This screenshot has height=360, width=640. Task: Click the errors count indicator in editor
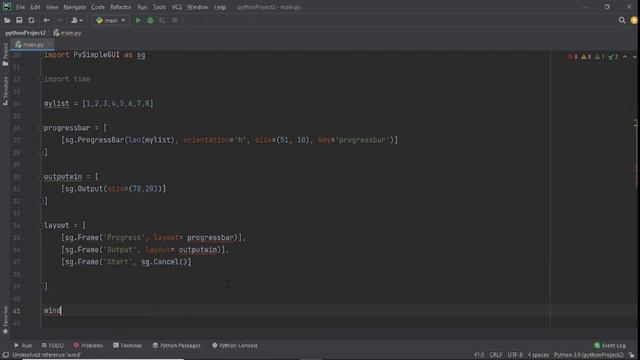click(x=573, y=57)
